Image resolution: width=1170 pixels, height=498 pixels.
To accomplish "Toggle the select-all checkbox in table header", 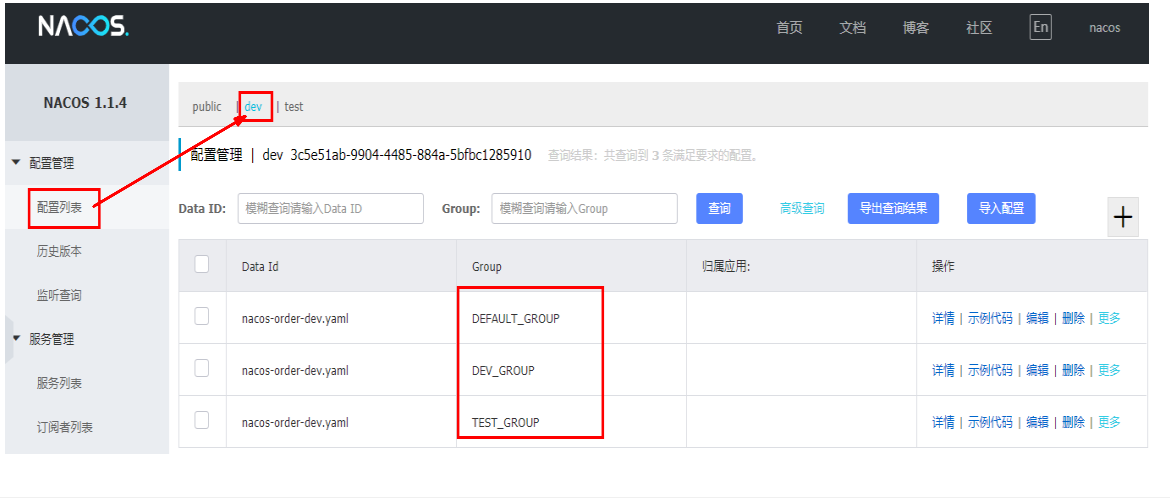I will point(201,264).
